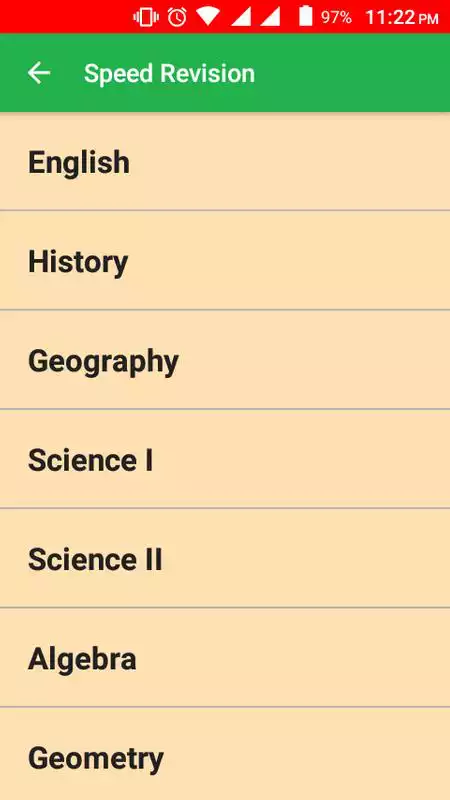Open the English subject
Viewport: 450px width, 800px height.
[x=225, y=161]
